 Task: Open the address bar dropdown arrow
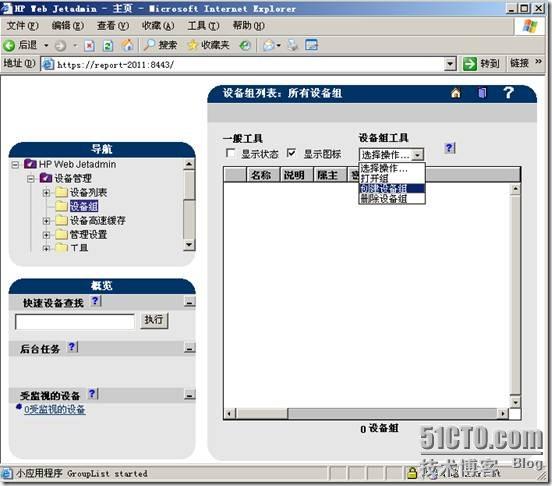450,65
